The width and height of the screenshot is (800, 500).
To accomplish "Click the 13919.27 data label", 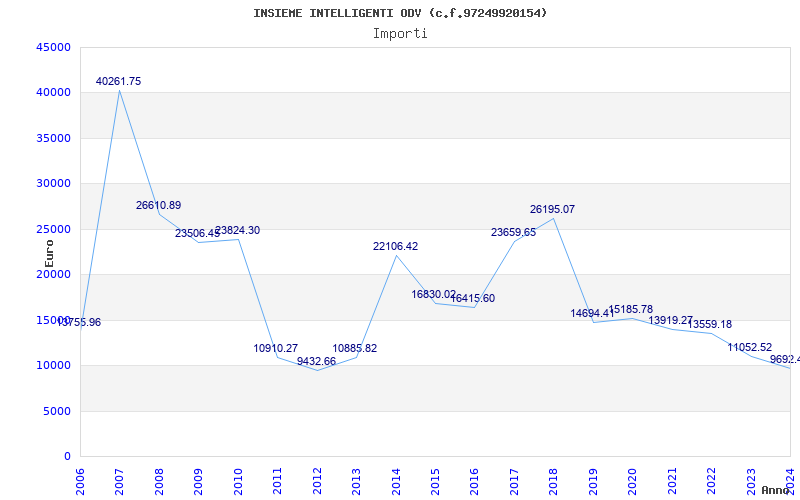I will (x=670, y=320).
